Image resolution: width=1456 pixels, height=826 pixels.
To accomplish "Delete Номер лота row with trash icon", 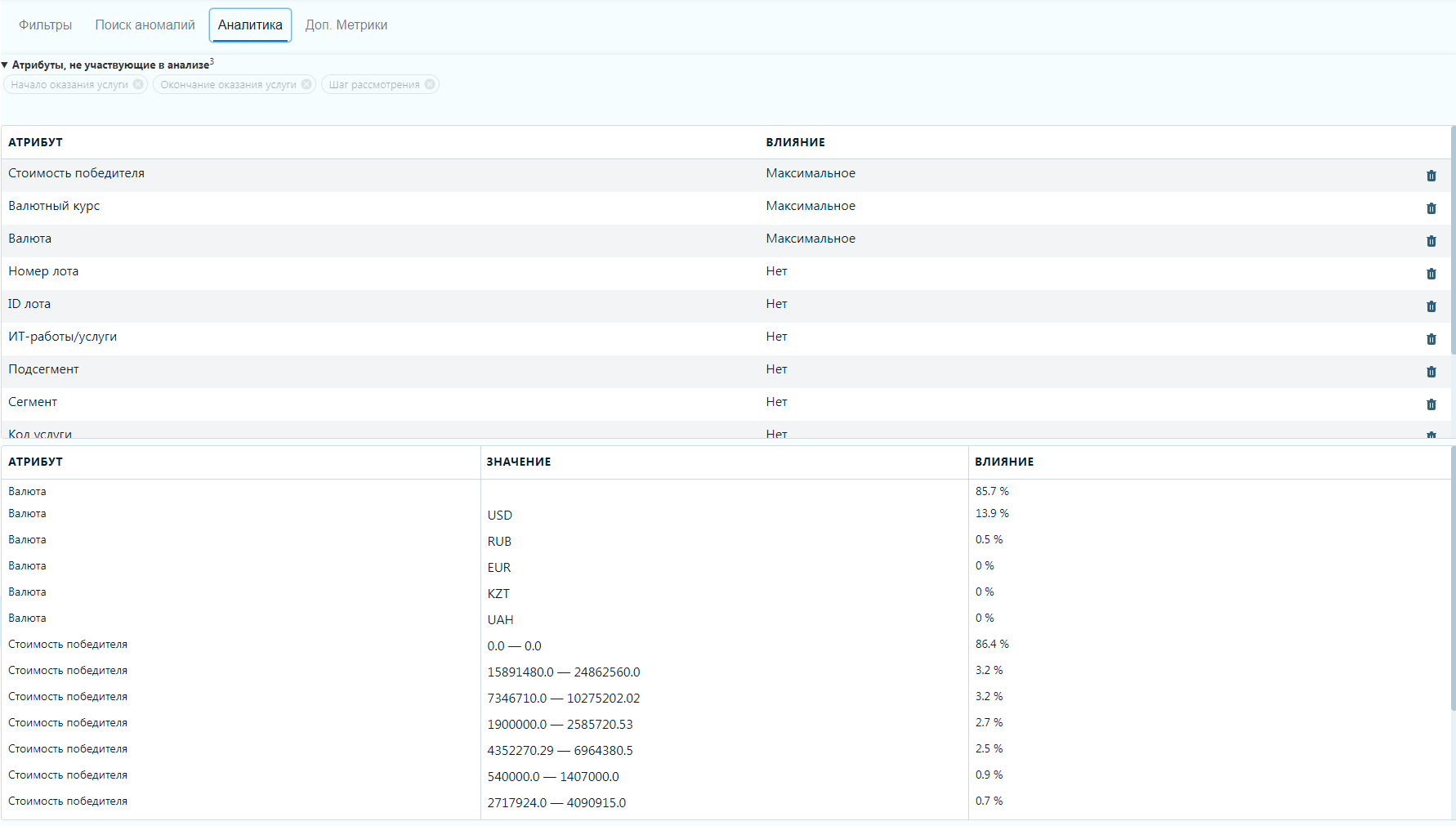I will [x=1431, y=274].
